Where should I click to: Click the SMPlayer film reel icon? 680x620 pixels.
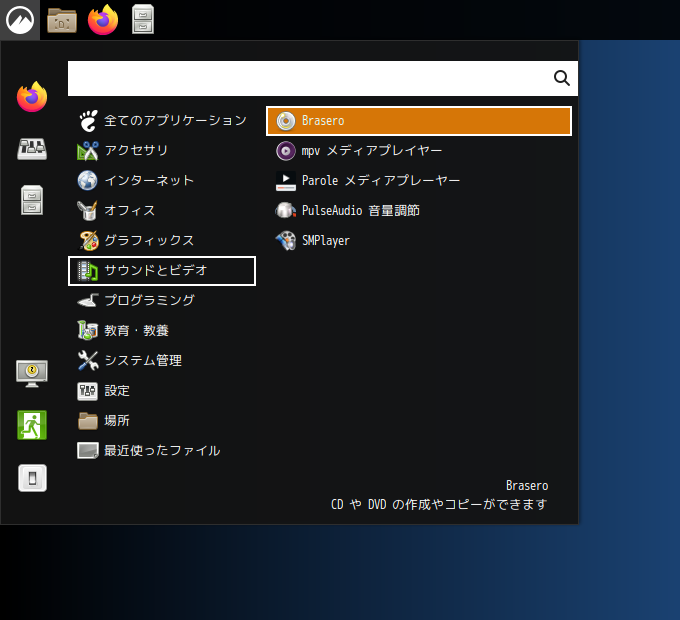286,241
